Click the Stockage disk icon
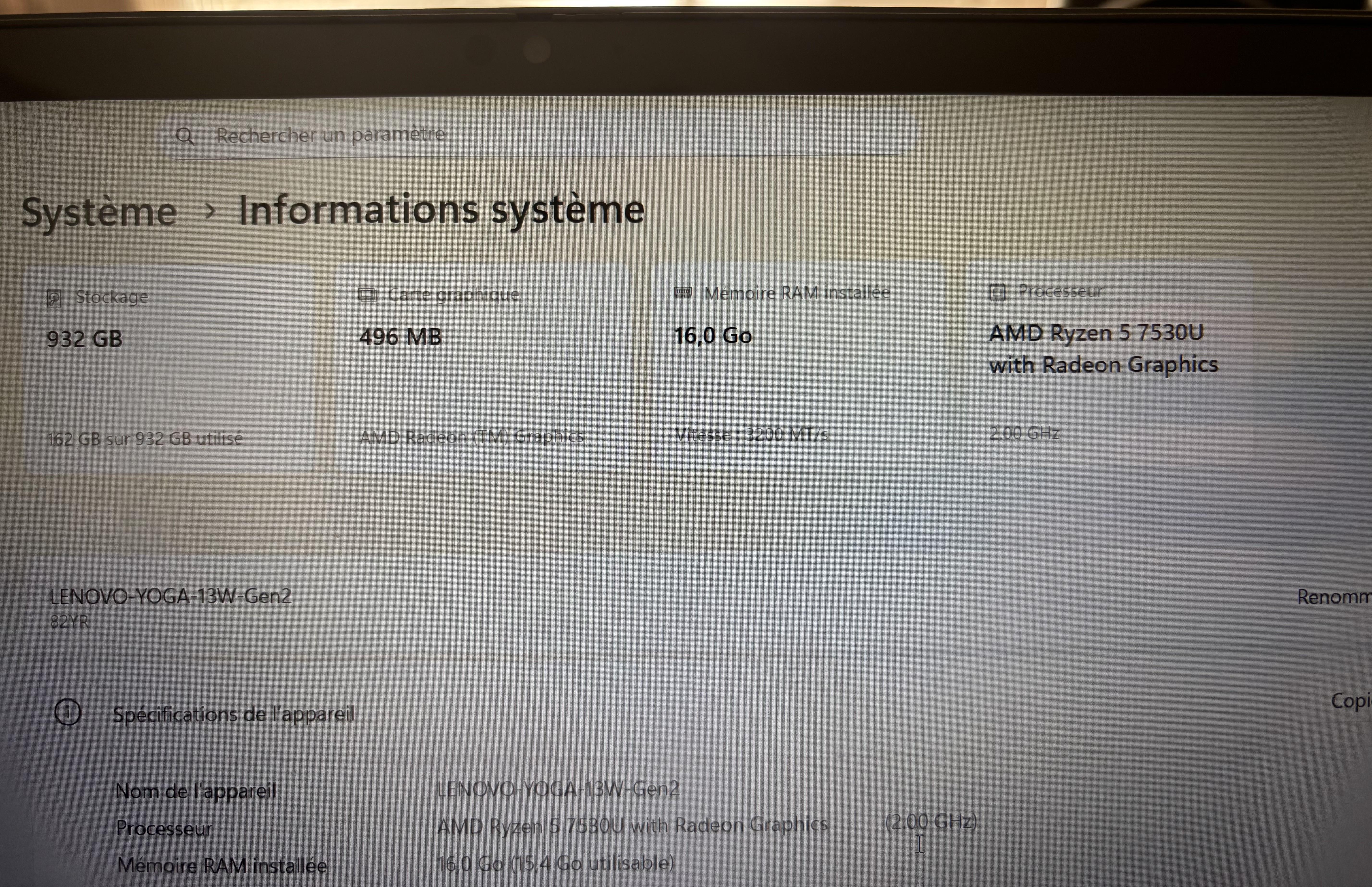 (54, 298)
